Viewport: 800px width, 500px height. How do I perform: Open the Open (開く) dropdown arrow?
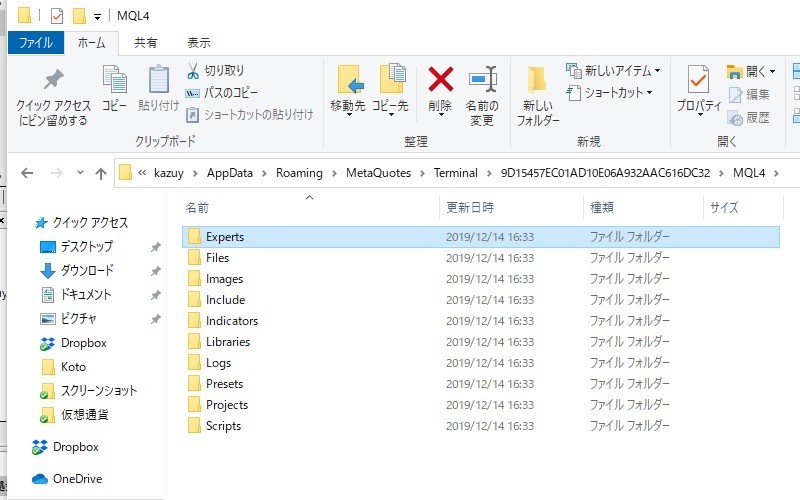(772, 71)
